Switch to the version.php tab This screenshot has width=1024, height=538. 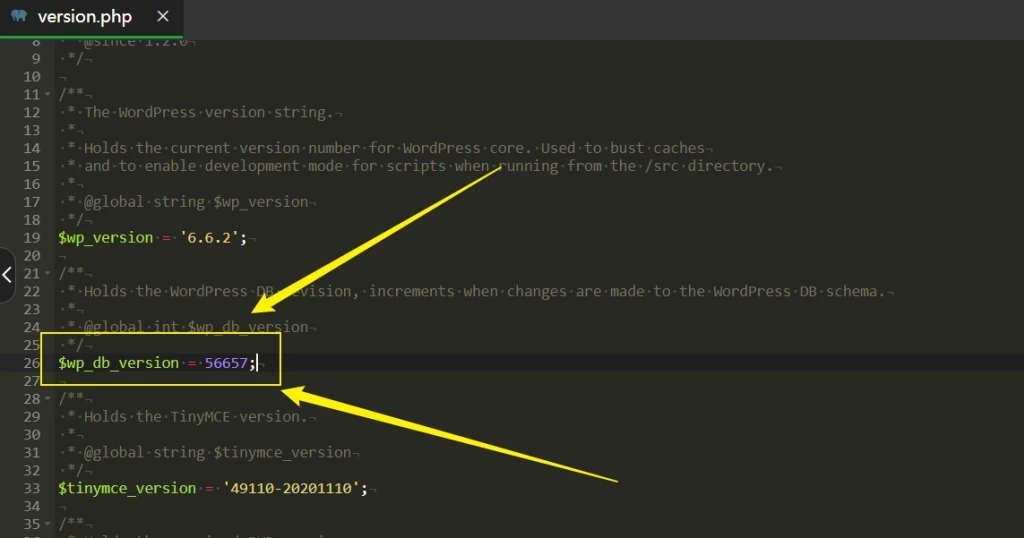84,17
